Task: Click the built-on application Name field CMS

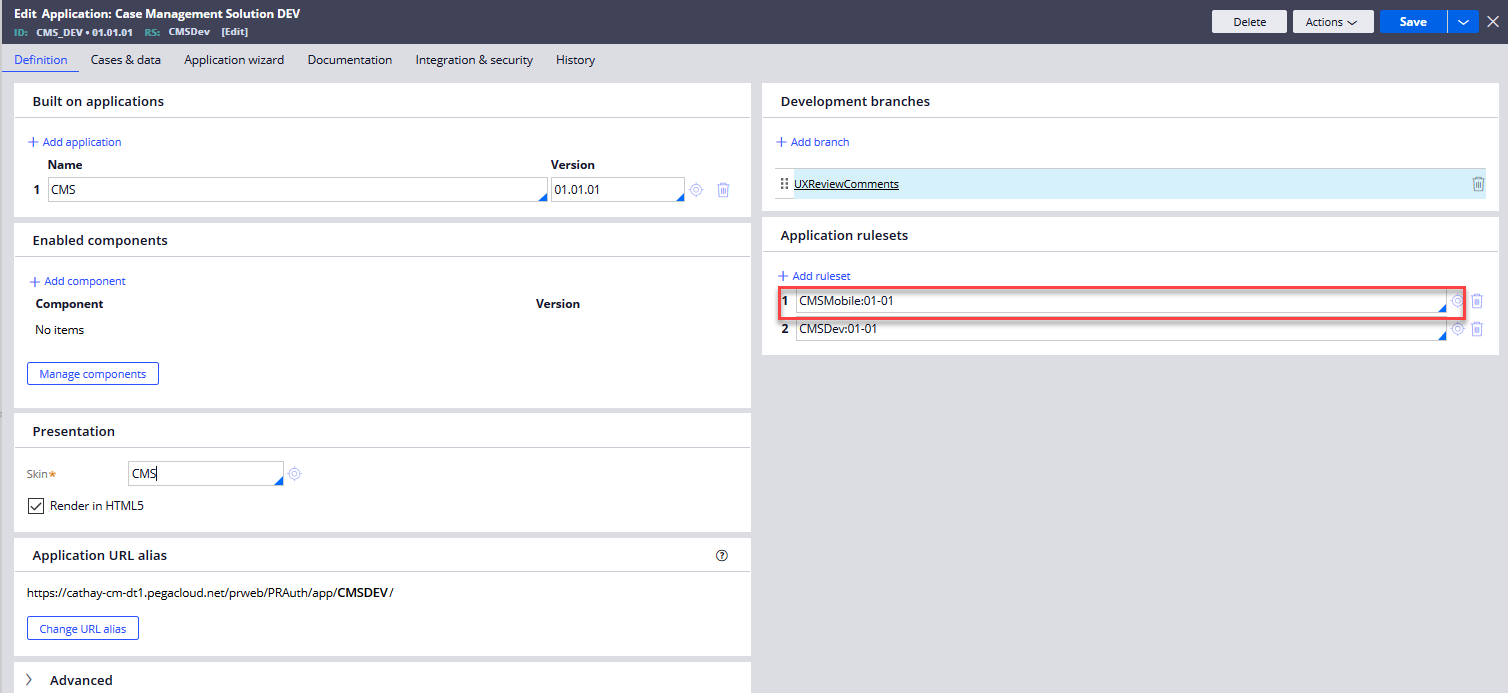Action: click(x=298, y=190)
